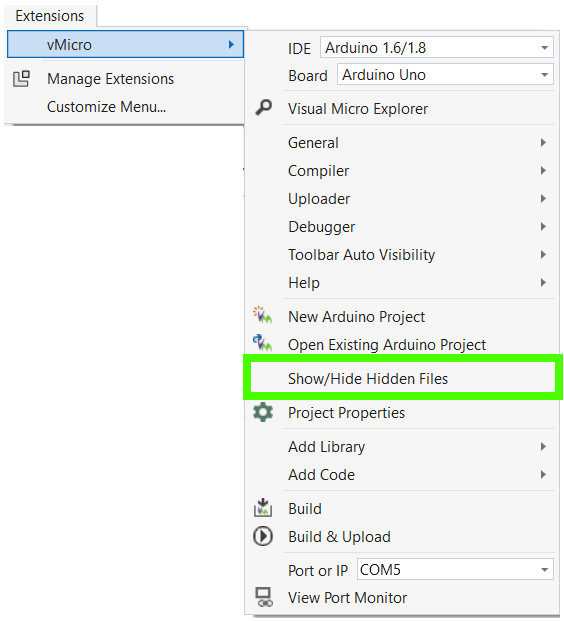The width and height of the screenshot is (564, 621).
Task: Open the IDE Arduino 1.6/1.8 dropdown
Action: (437, 48)
